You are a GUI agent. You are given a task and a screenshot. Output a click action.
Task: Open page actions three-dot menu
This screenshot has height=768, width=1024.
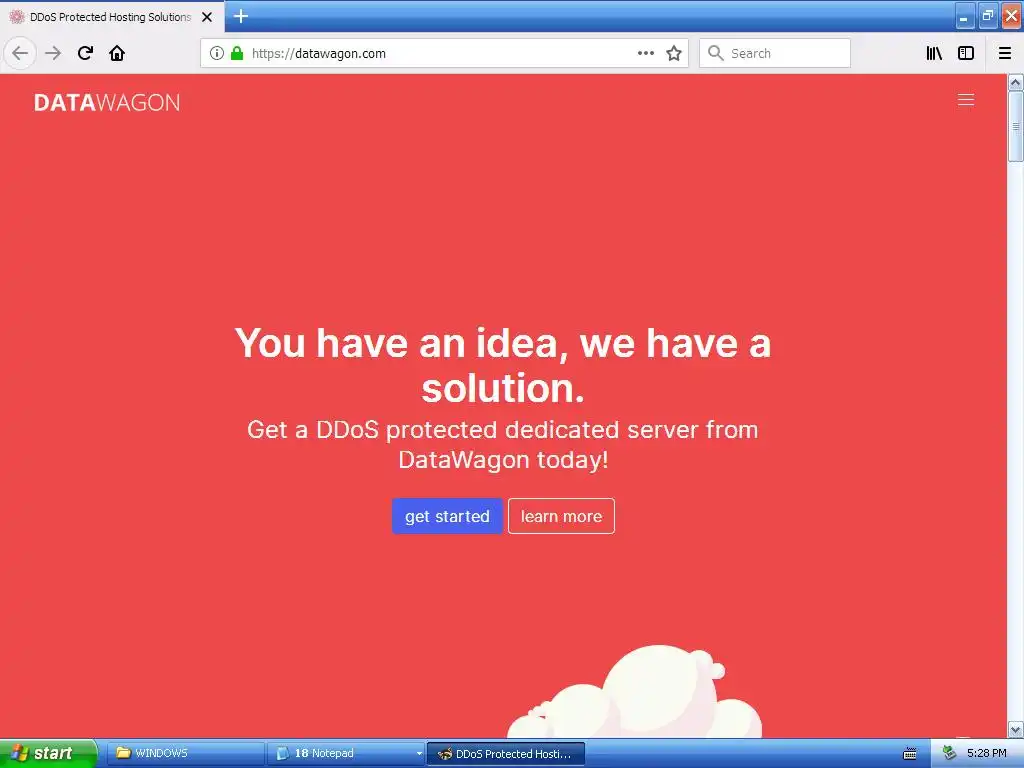click(x=645, y=53)
